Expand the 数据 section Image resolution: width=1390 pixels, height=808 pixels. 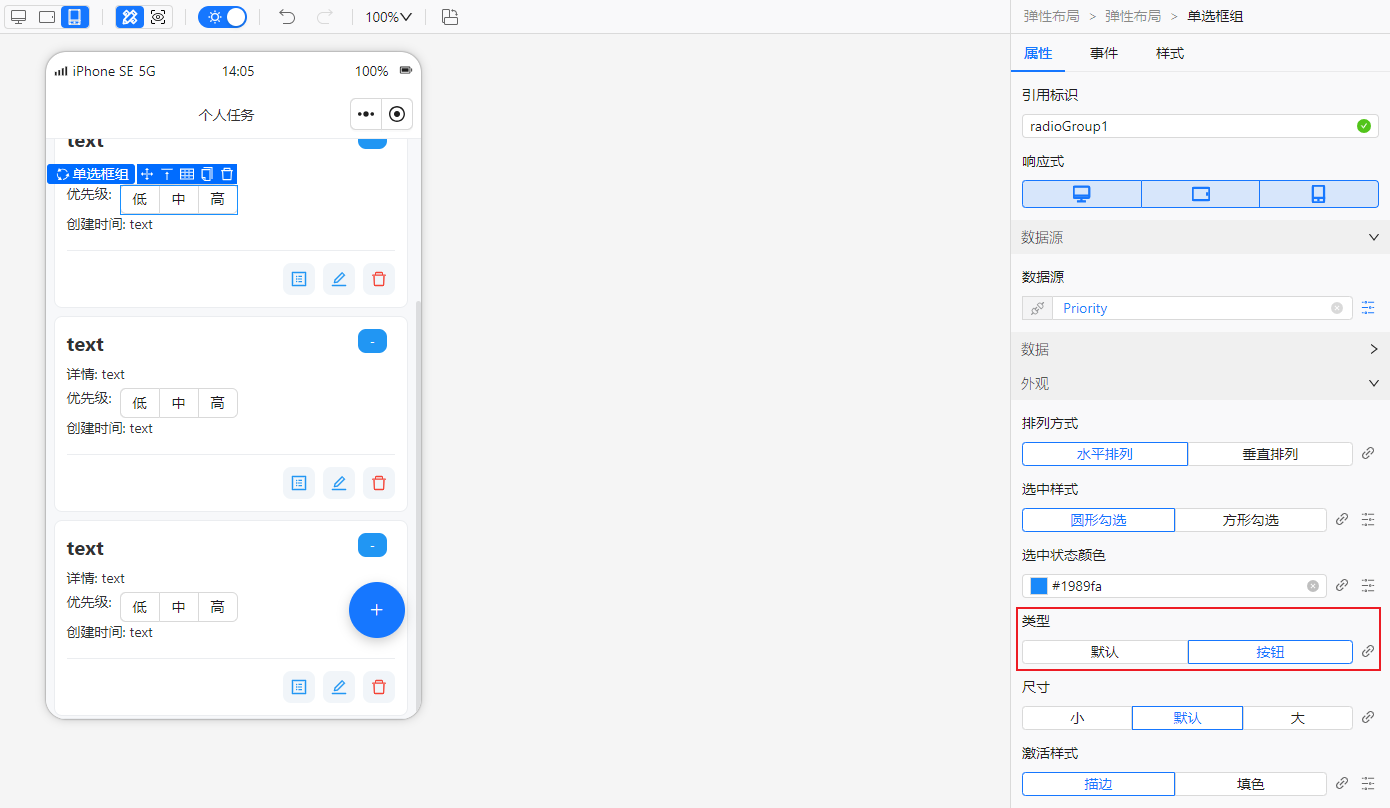click(1373, 349)
